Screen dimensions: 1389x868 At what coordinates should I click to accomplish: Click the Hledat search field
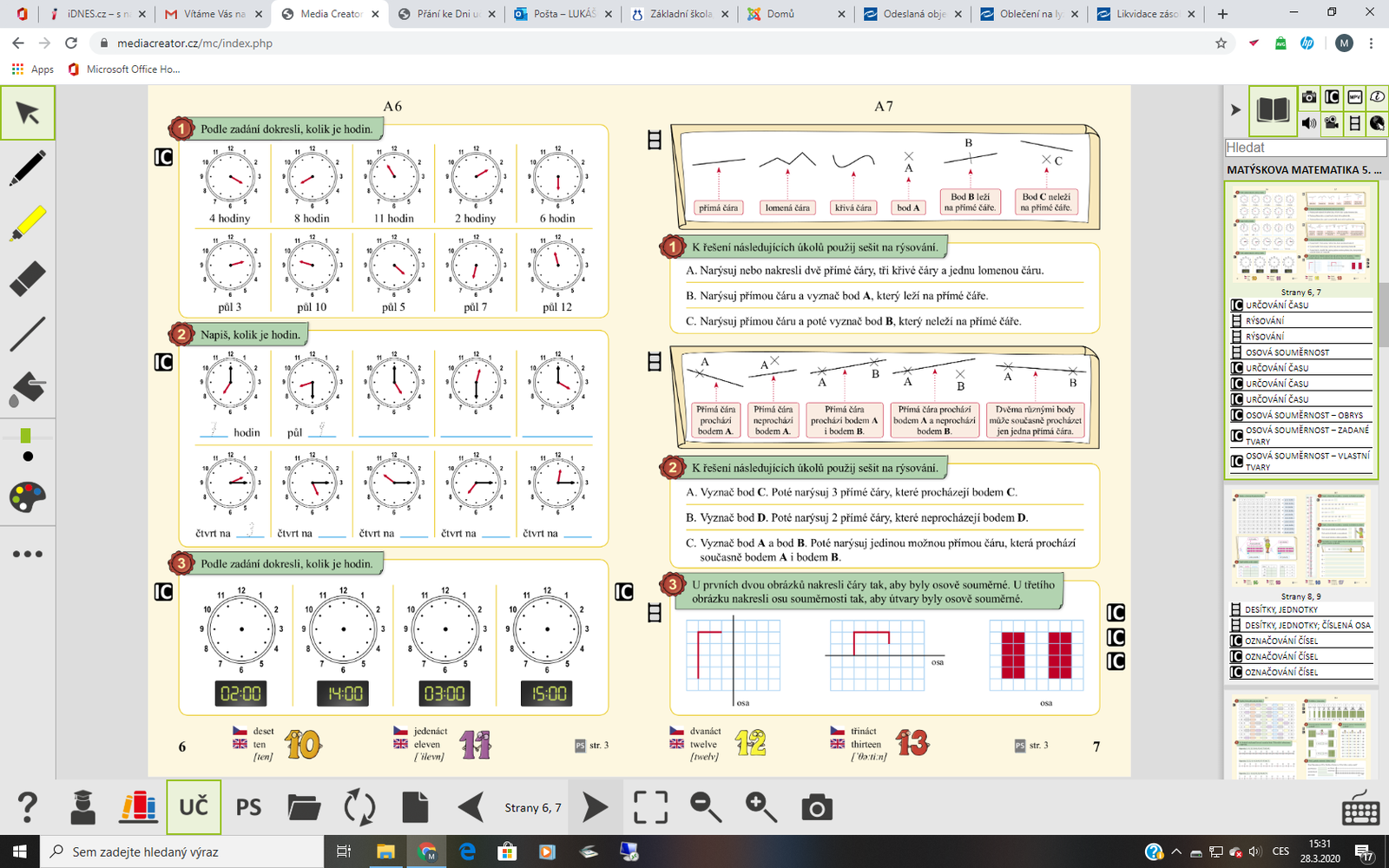[x=1305, y=148]
